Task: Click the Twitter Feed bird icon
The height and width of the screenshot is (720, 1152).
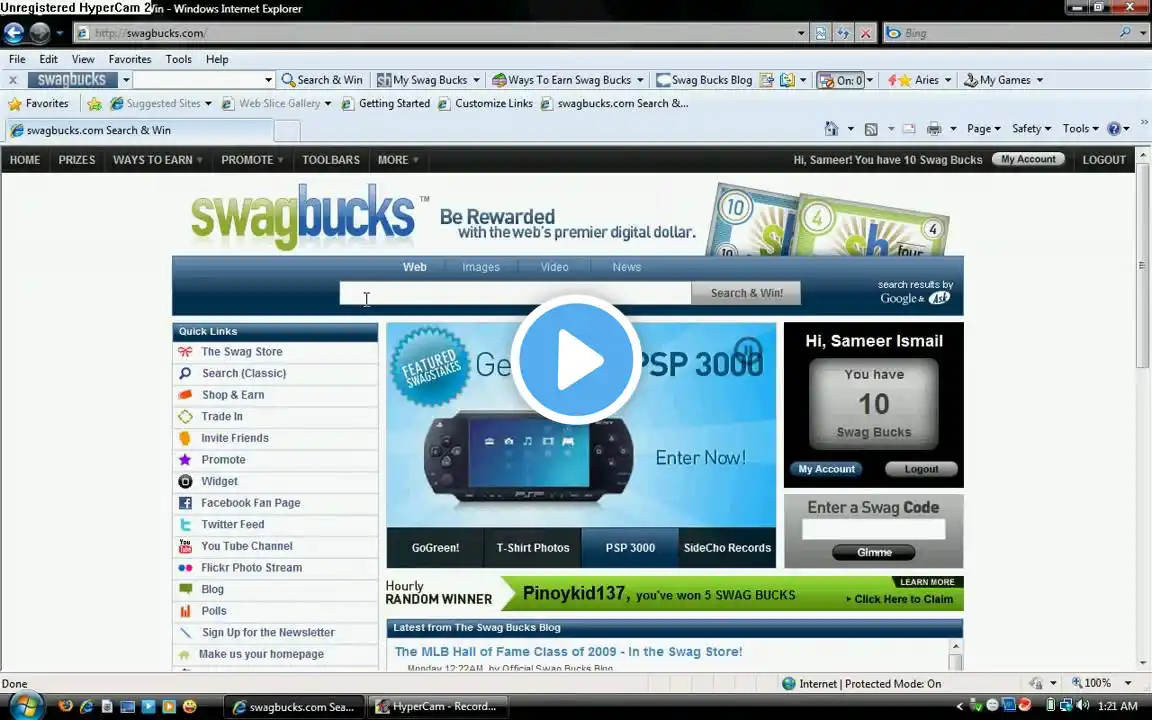Action: (185, 525)
